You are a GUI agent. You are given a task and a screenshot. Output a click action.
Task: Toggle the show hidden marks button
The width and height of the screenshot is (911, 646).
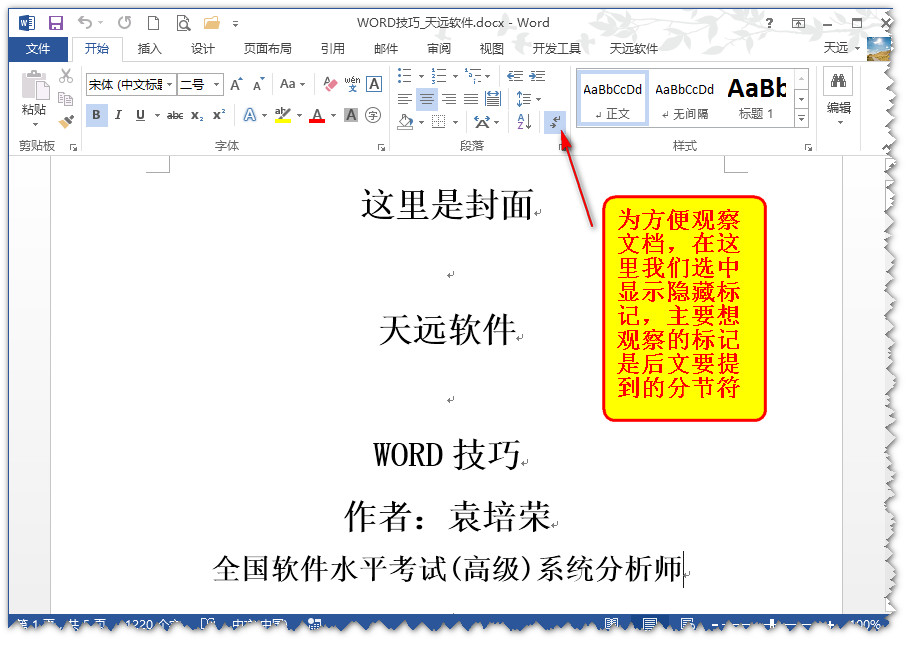(x=553, y=121)
